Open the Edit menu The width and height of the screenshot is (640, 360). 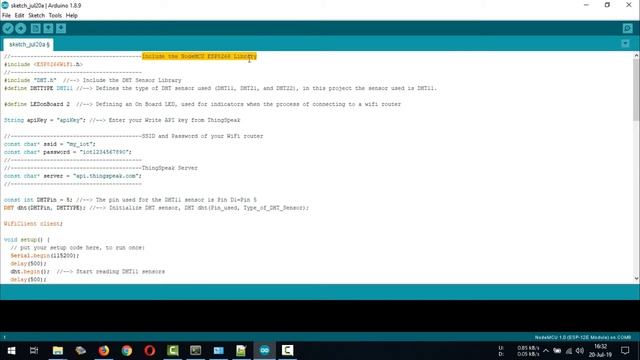click(x=19, y=16)
